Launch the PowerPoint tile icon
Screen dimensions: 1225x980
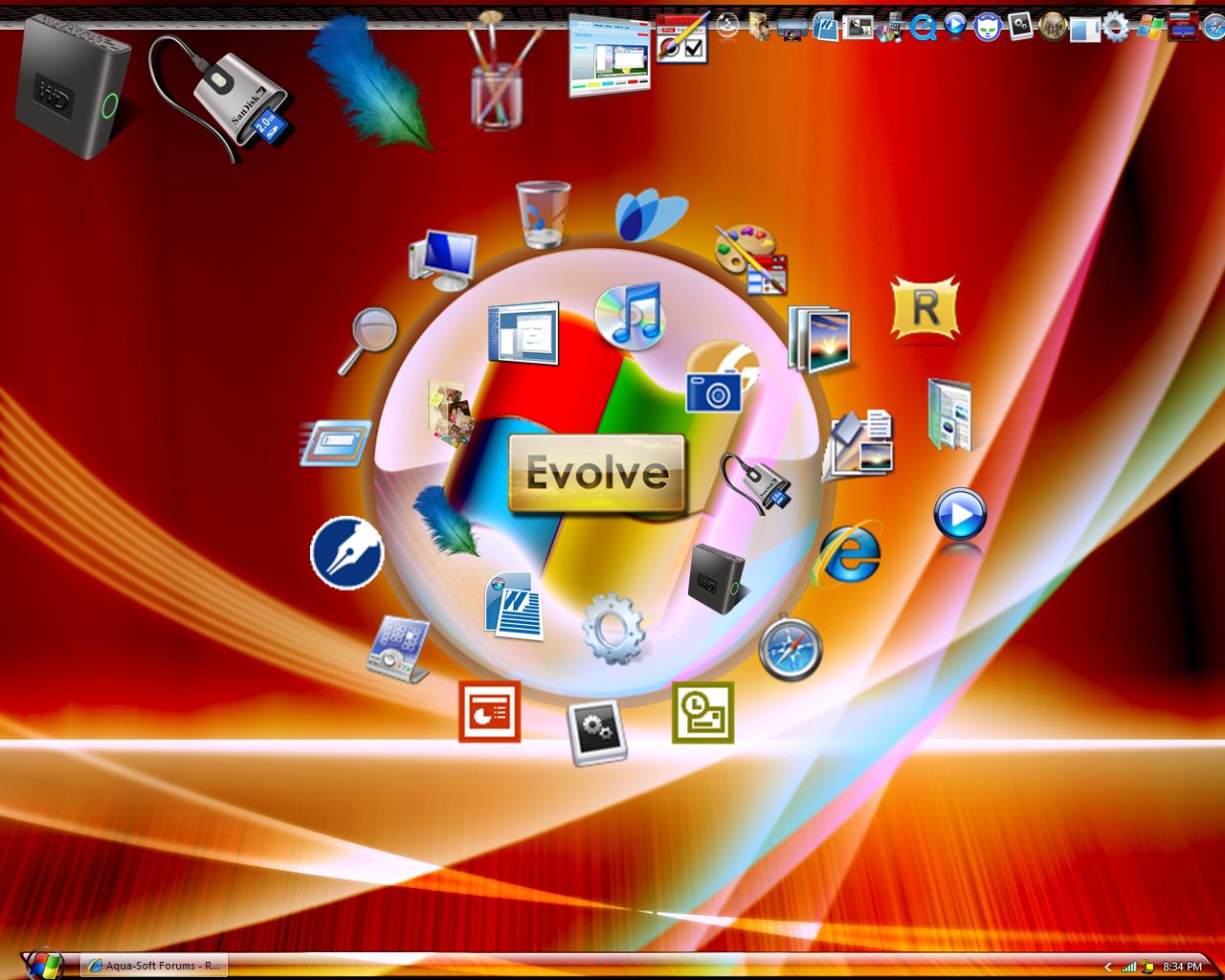click(x=489, y=711)
